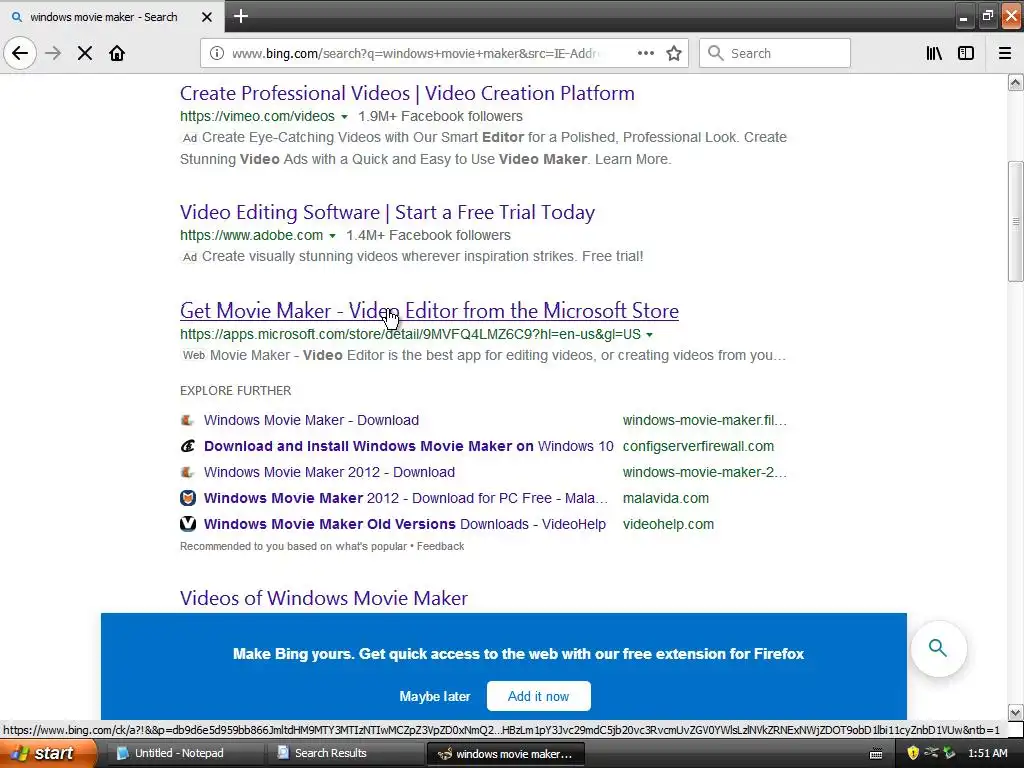The image size is (1024, 768).
Task: Click the https://vimeo.com/videos URL
Action: click(x=257, y=116)
